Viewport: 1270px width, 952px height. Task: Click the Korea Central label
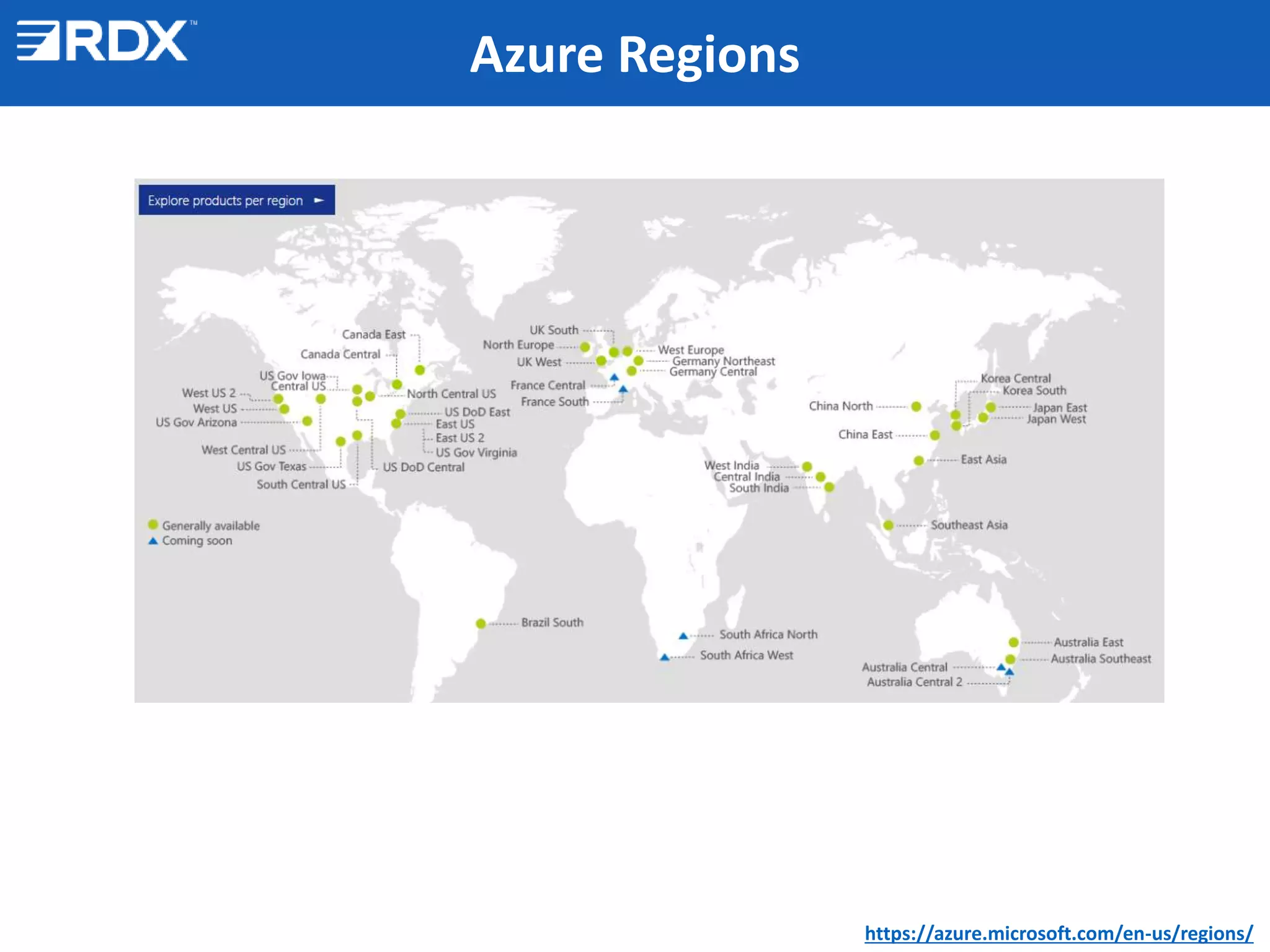pyautogui.click(x=1016, y=378)
